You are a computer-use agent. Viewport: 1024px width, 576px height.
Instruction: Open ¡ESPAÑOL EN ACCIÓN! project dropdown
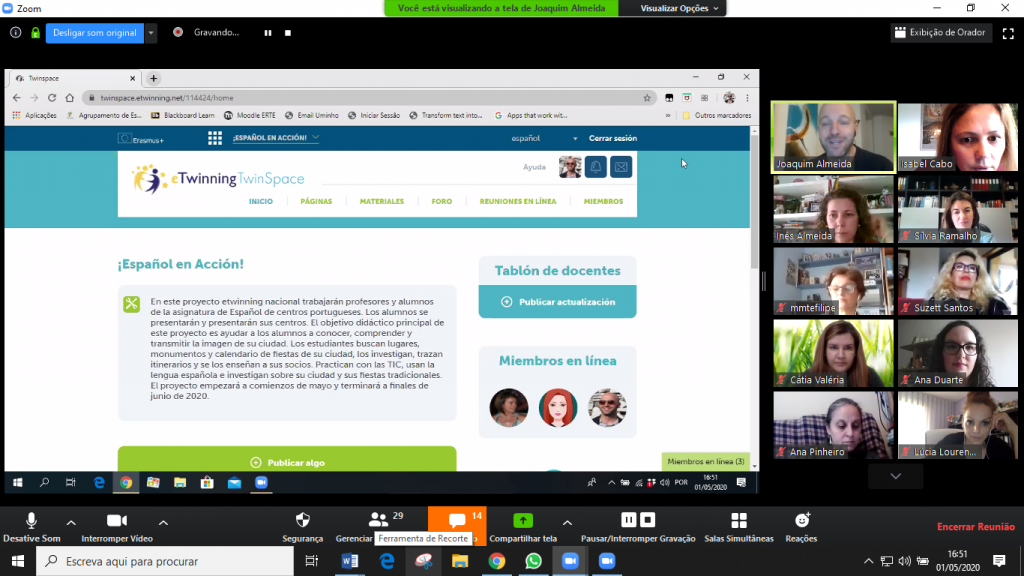pyautogui.click(x=276, y=138)
